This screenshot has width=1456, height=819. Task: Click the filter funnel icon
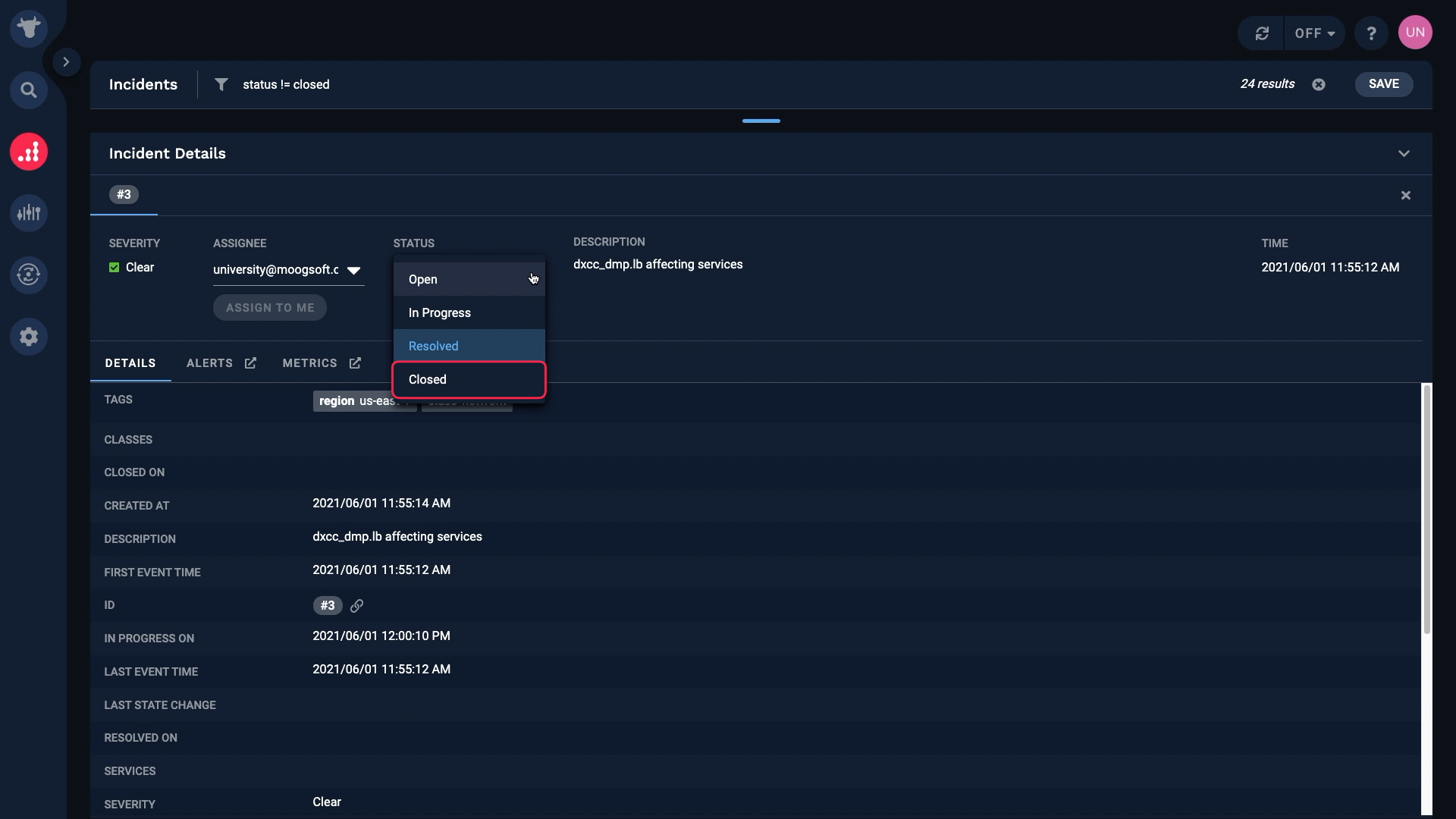[221, 84]
